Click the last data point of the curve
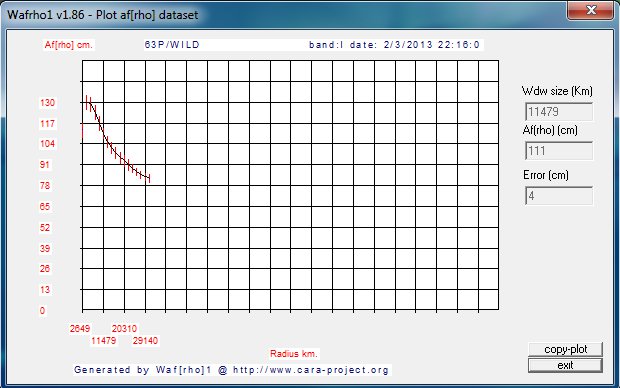The image size is (620, 388). pos(149,179)
